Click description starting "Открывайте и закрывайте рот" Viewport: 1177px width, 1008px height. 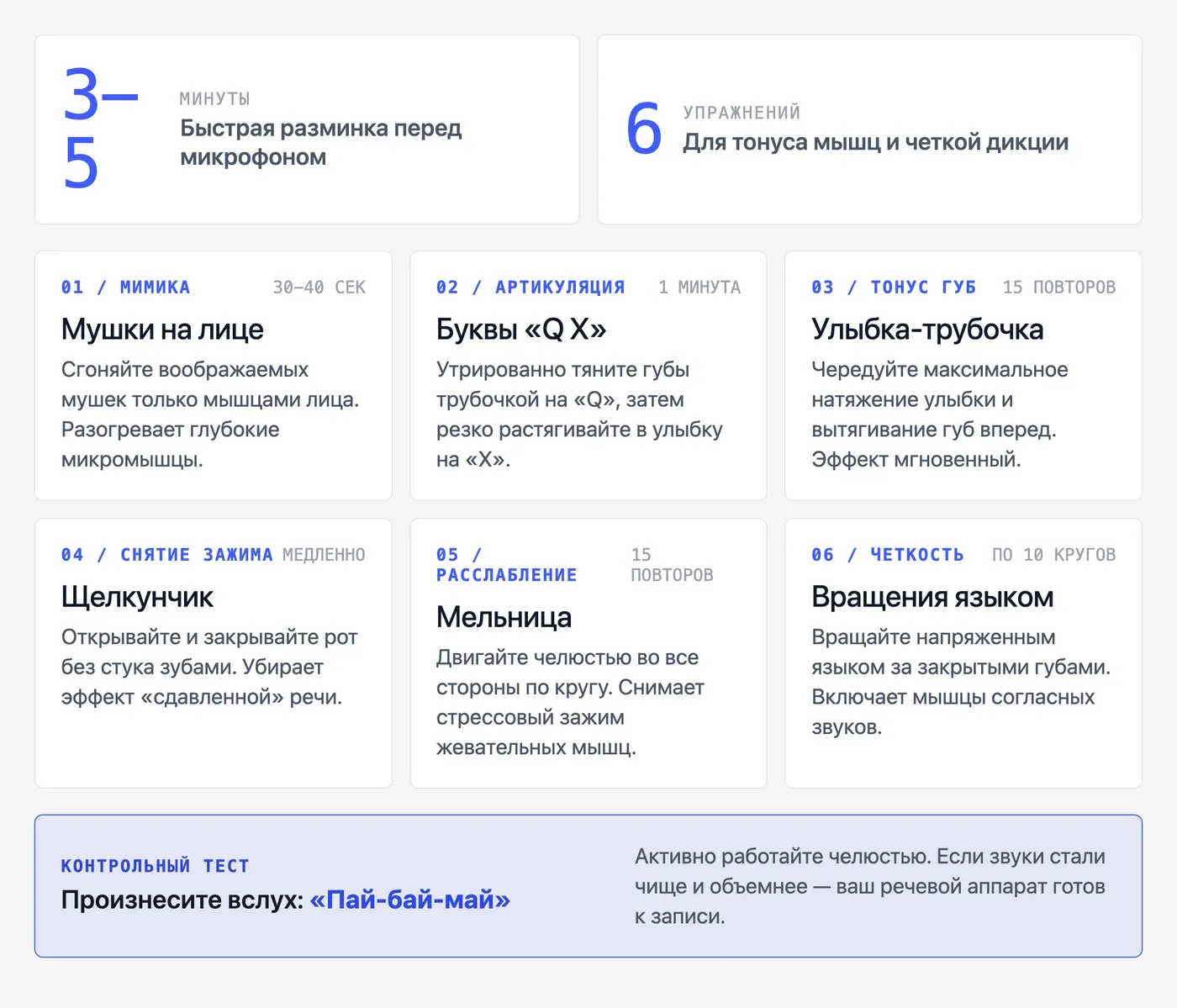[x=209, y=667]
